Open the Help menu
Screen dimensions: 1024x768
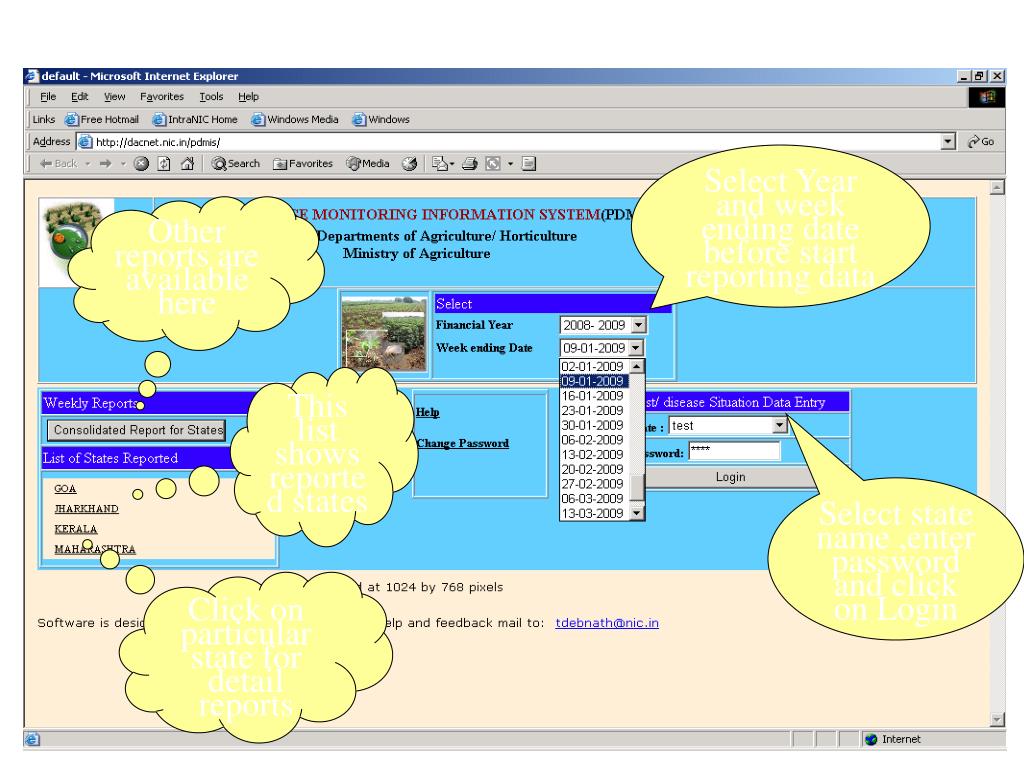point(248,97)
